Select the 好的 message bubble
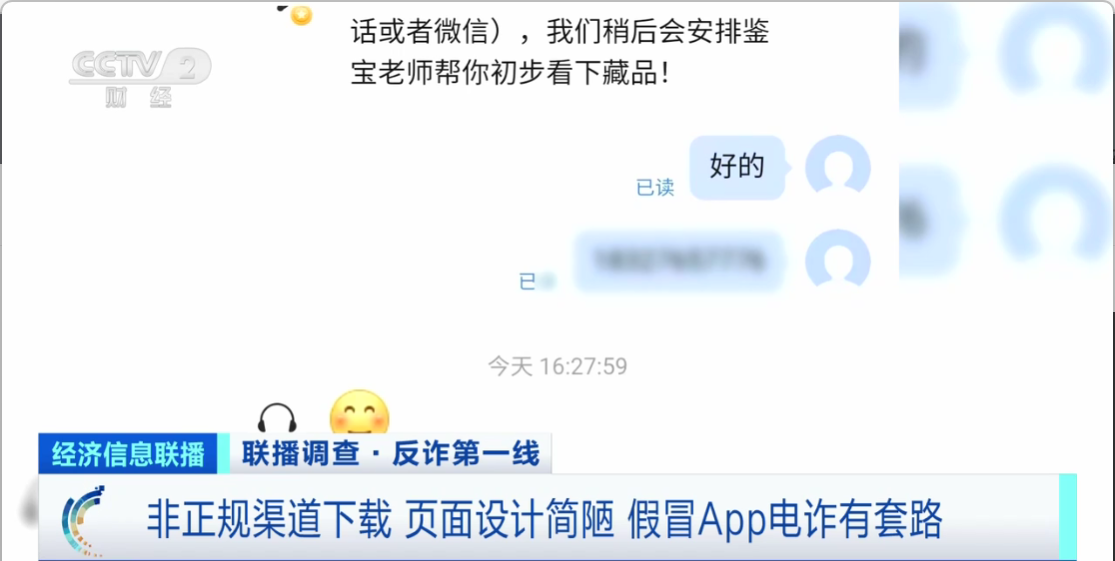 point(737,167)
